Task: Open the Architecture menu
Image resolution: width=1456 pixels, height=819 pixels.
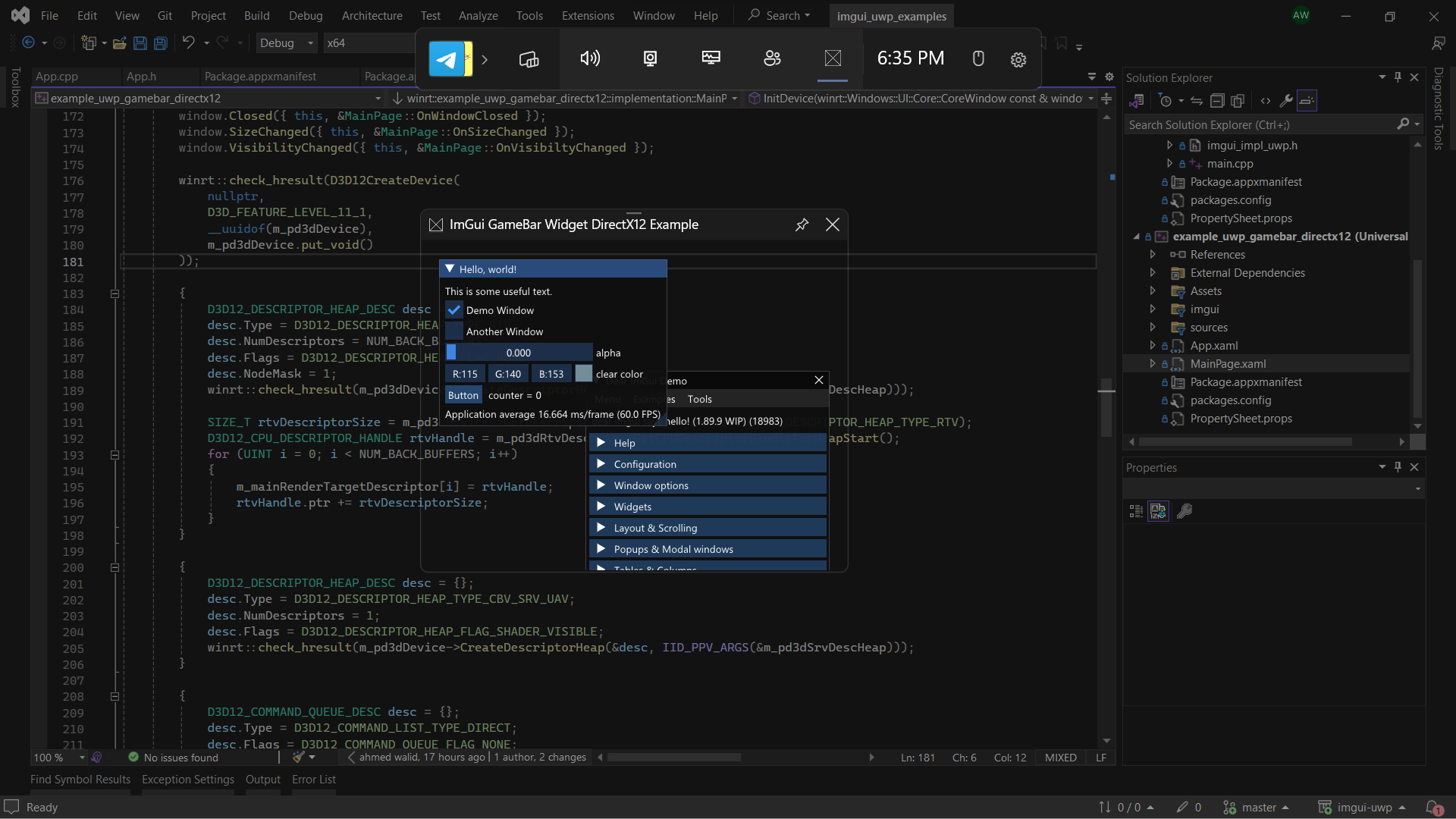Action: [372, 15]
